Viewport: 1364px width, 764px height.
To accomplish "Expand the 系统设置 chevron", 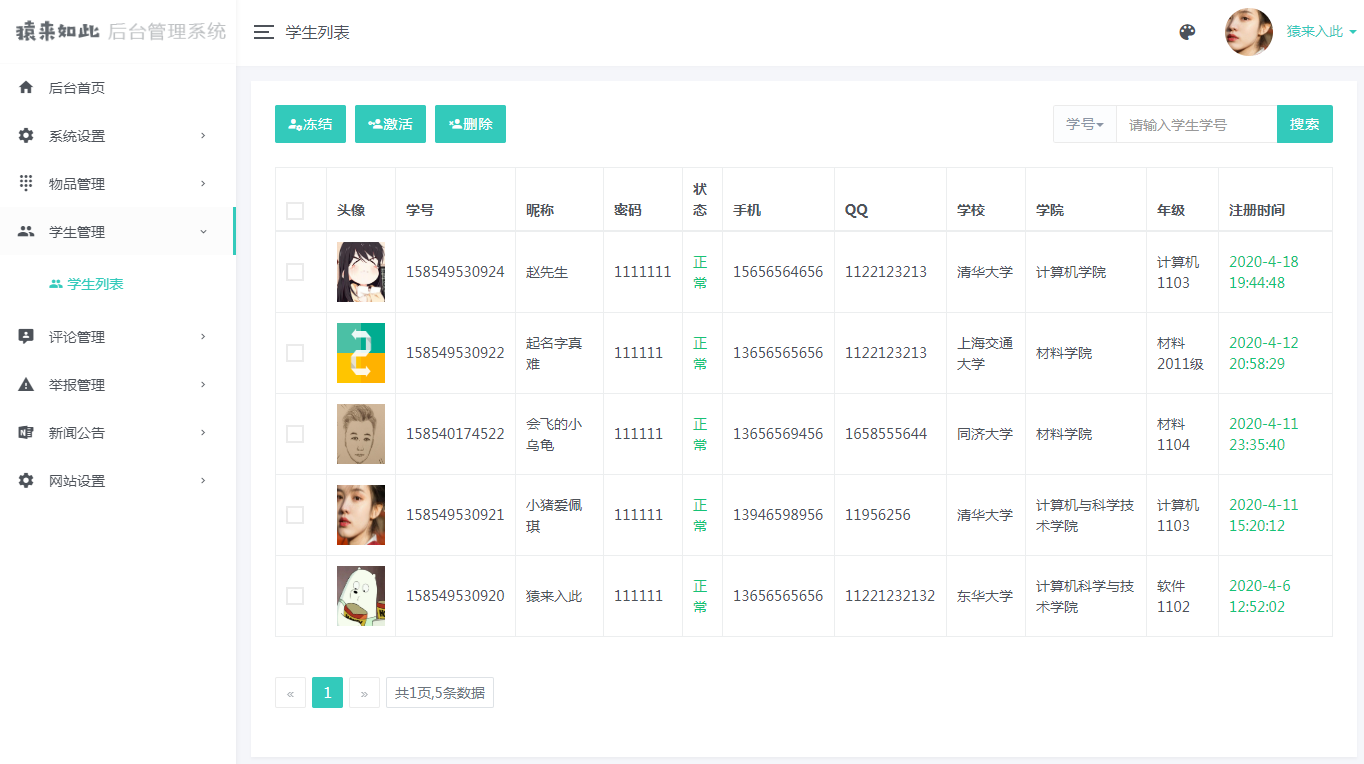I will click(203, 136).
